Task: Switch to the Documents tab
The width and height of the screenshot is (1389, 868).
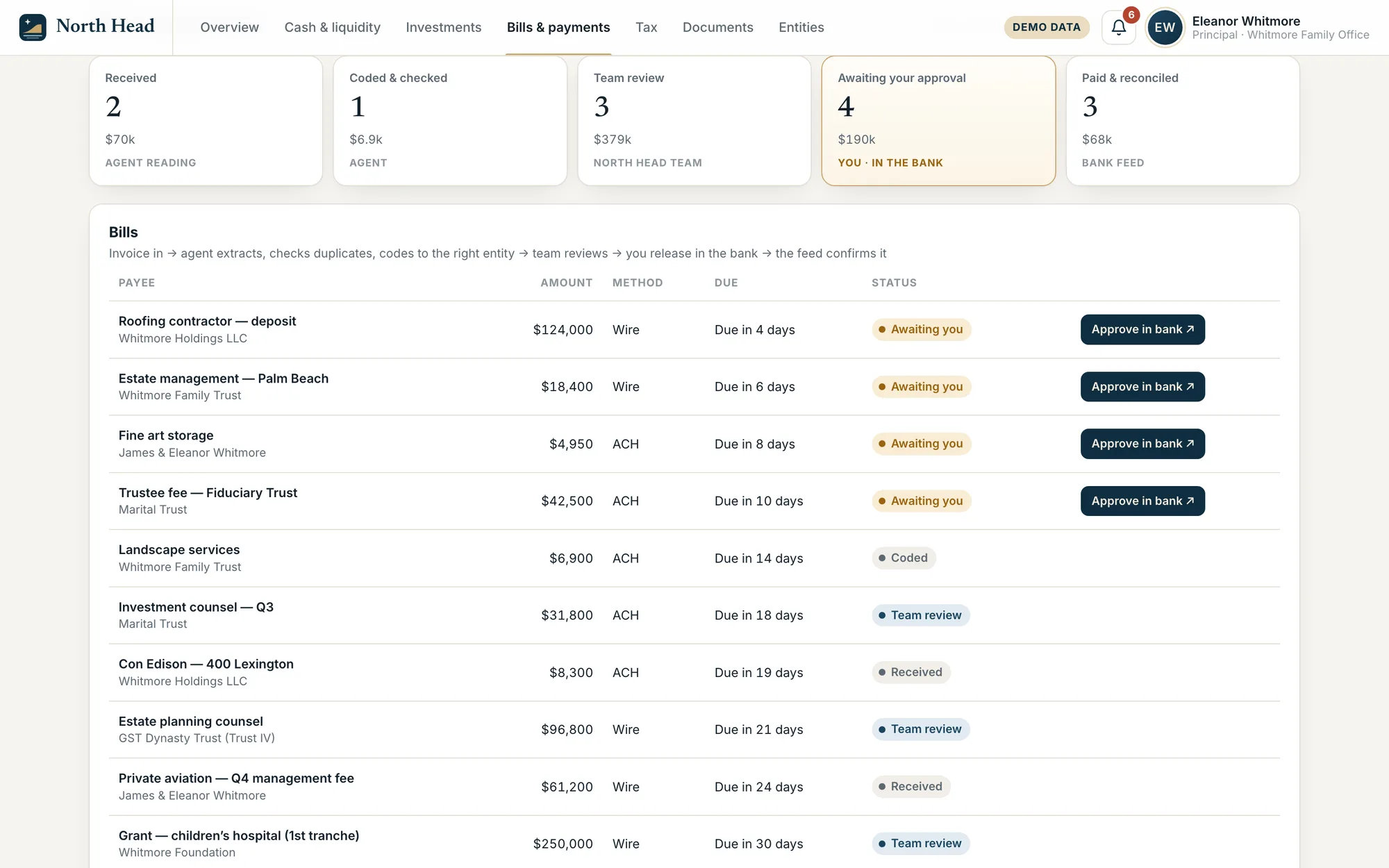Action: pos(717,27)
